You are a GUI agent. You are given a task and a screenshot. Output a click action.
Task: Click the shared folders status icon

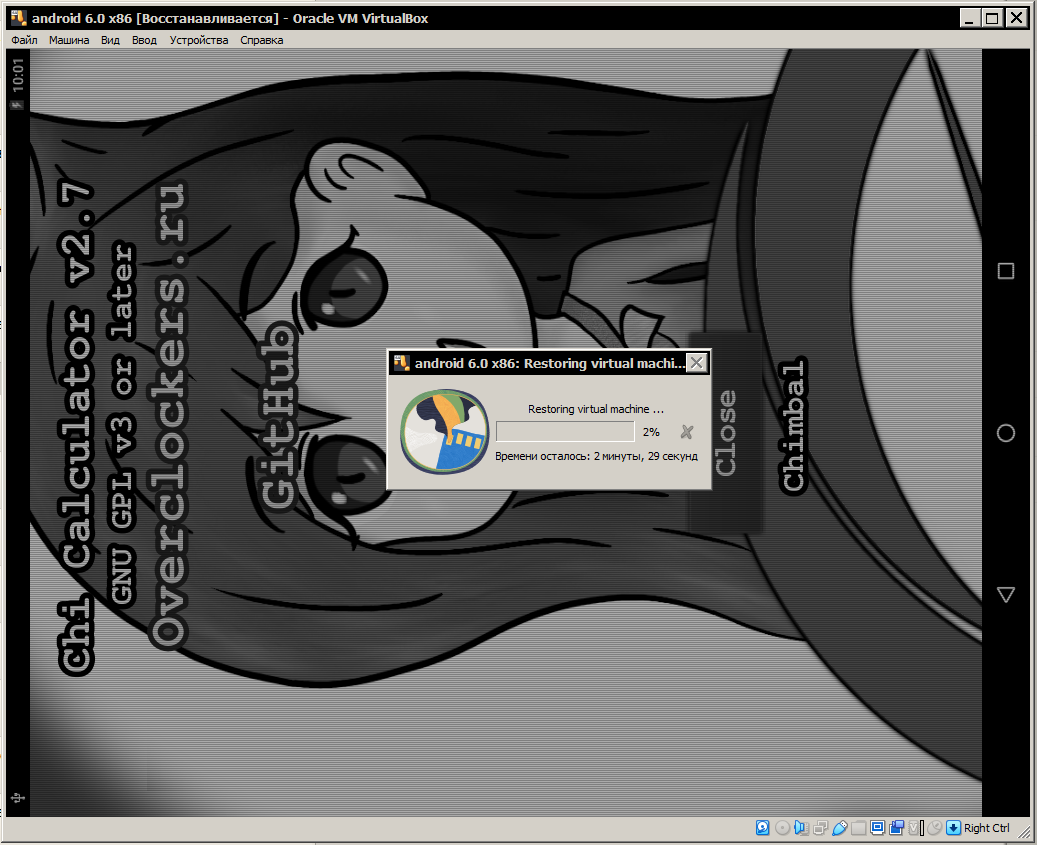(858, 828)
